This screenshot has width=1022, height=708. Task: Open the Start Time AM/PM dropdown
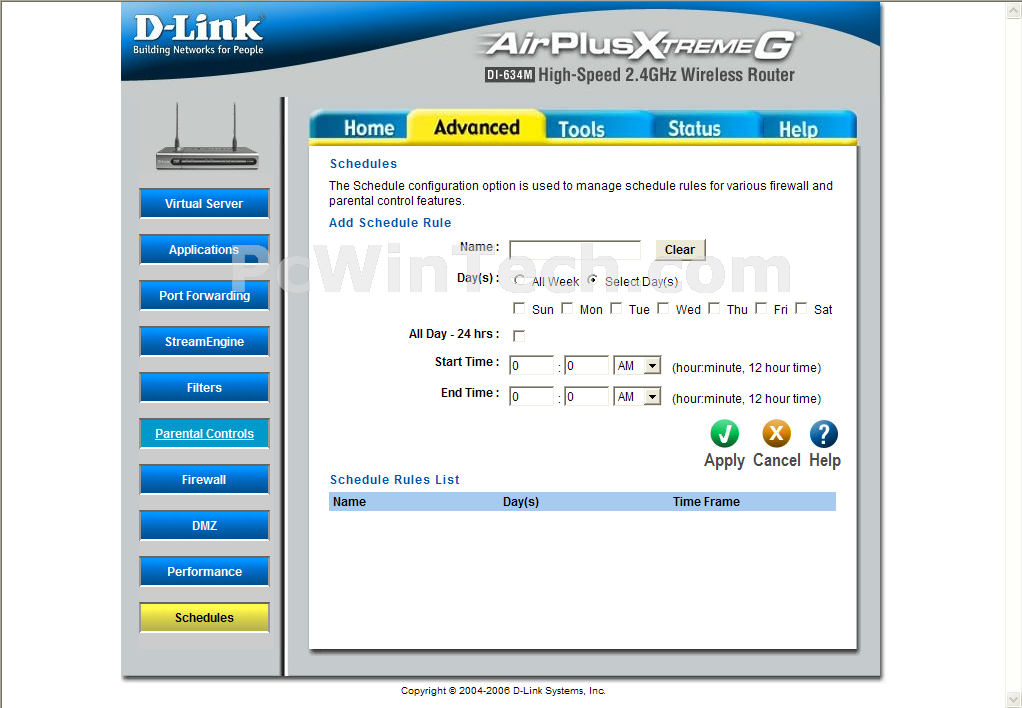(637, 366)
